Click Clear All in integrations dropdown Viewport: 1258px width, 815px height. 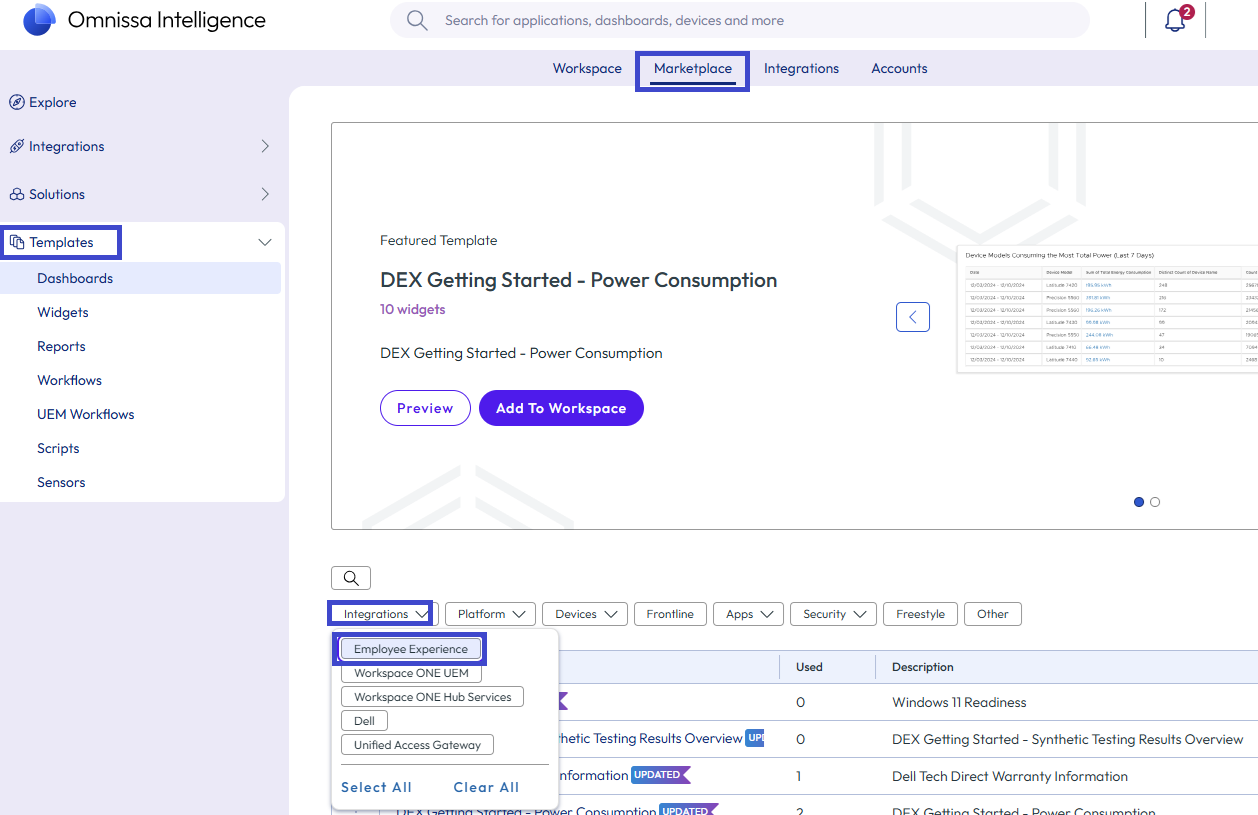coord(486,787)
